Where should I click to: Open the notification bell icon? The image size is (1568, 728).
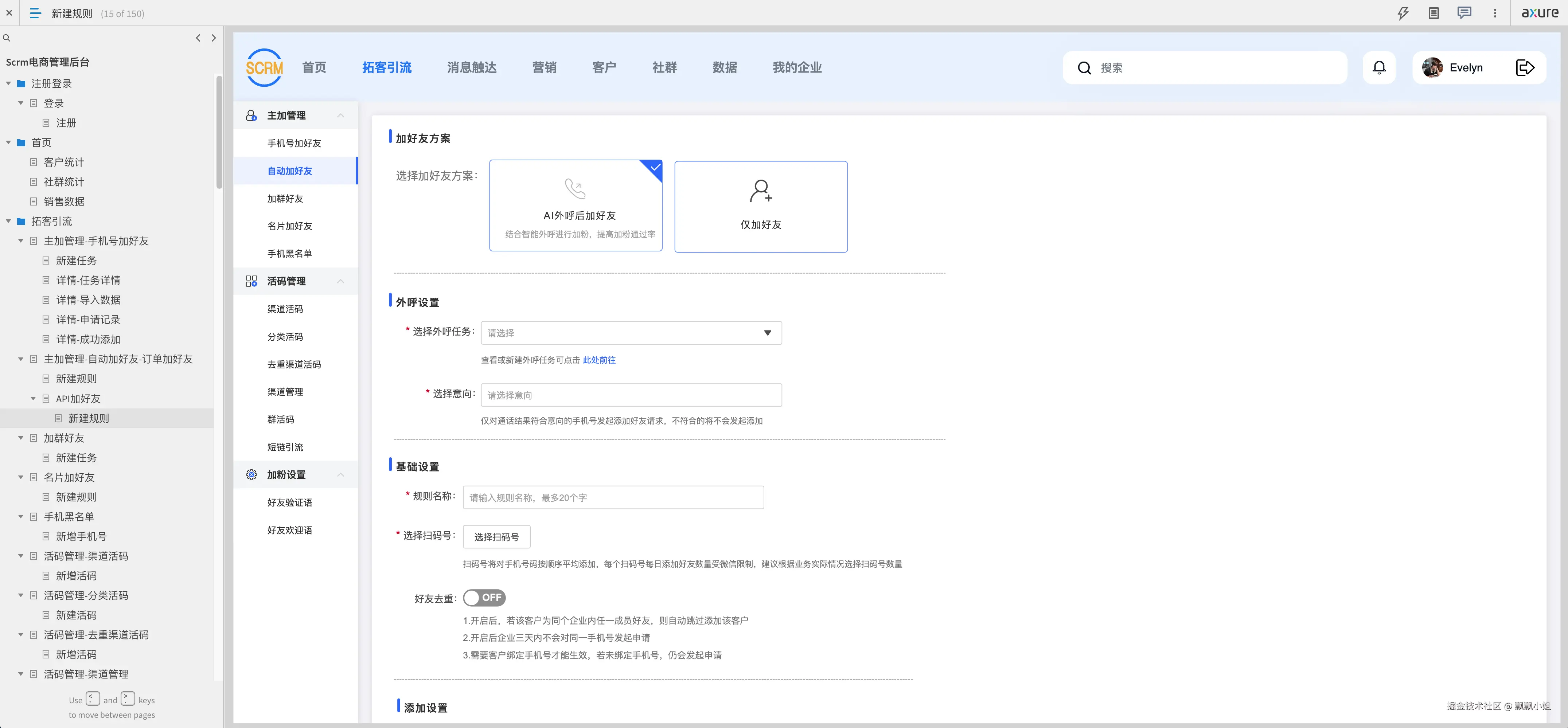pyautogui.click(x=1379, y=67)
